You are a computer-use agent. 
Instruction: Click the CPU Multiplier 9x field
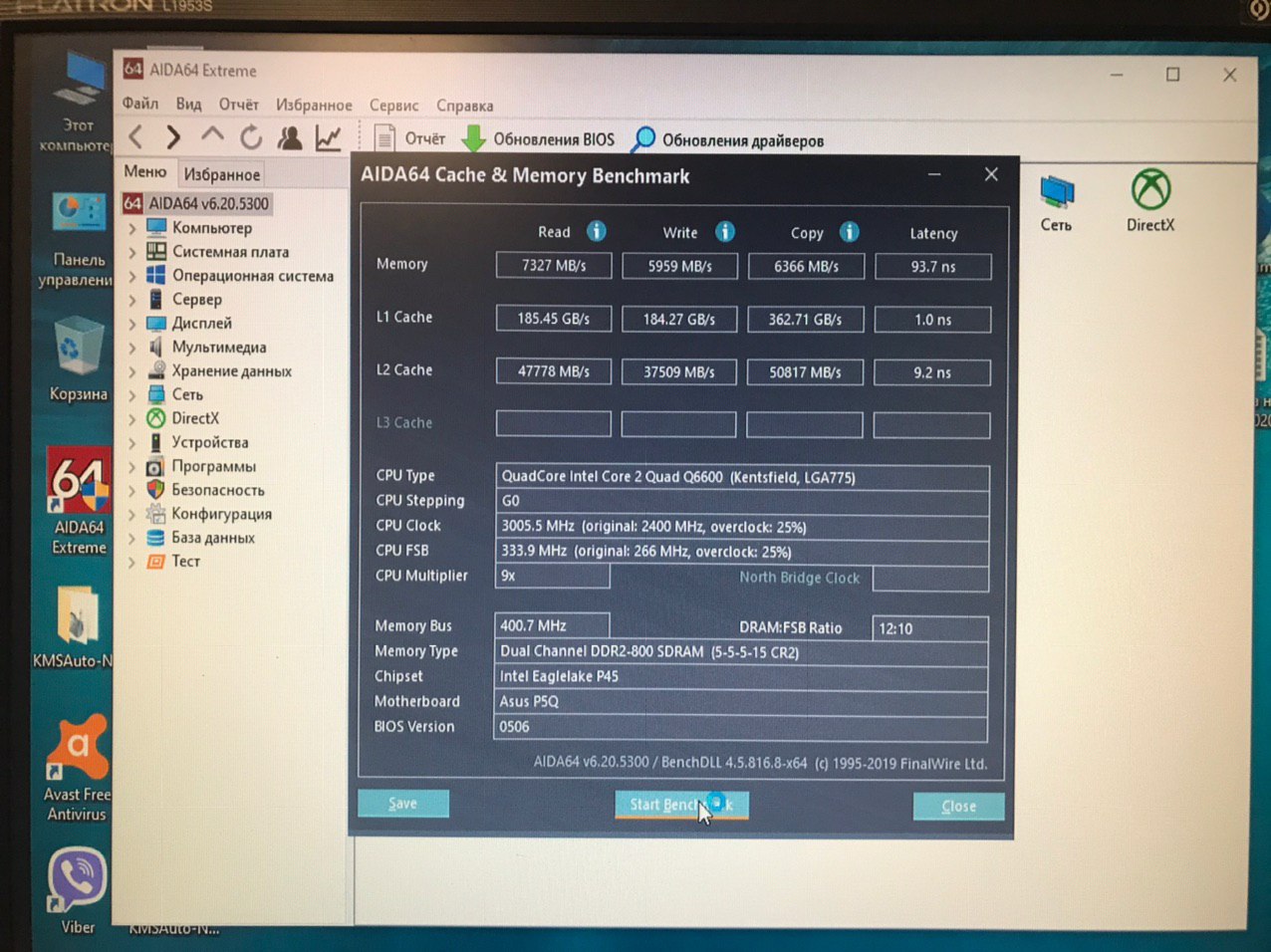click(x=552, y=576)
